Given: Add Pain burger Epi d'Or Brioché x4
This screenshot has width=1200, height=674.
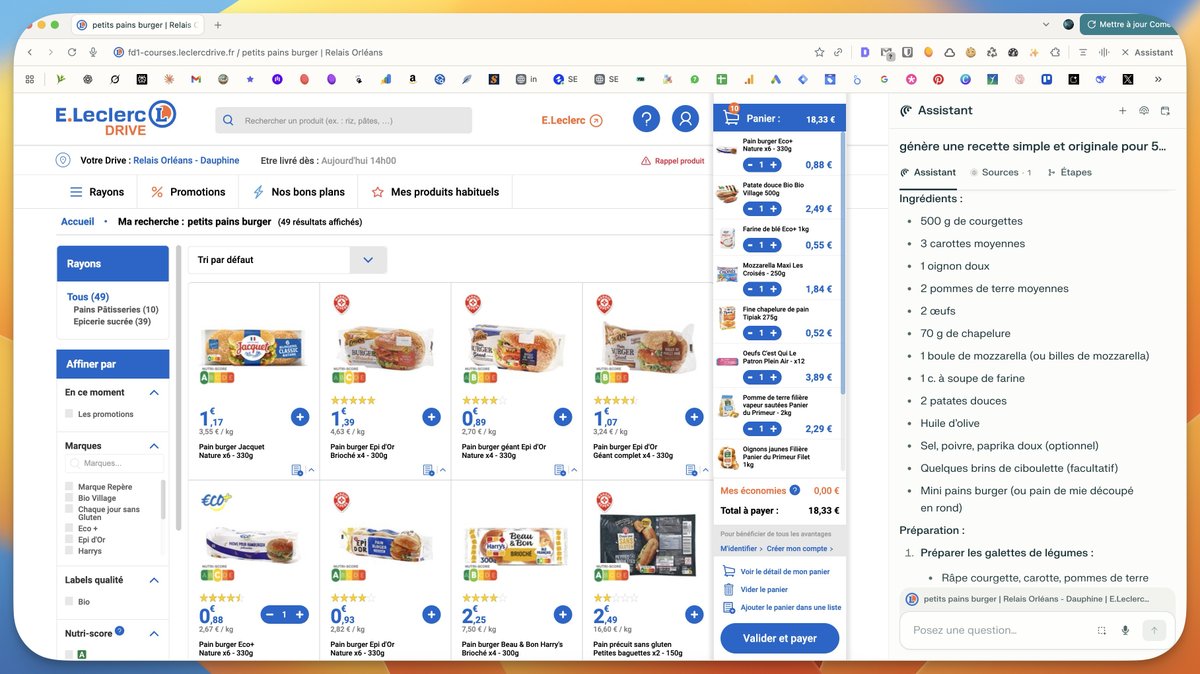Looking at the screenshot, I should click(x=431, y=417).
